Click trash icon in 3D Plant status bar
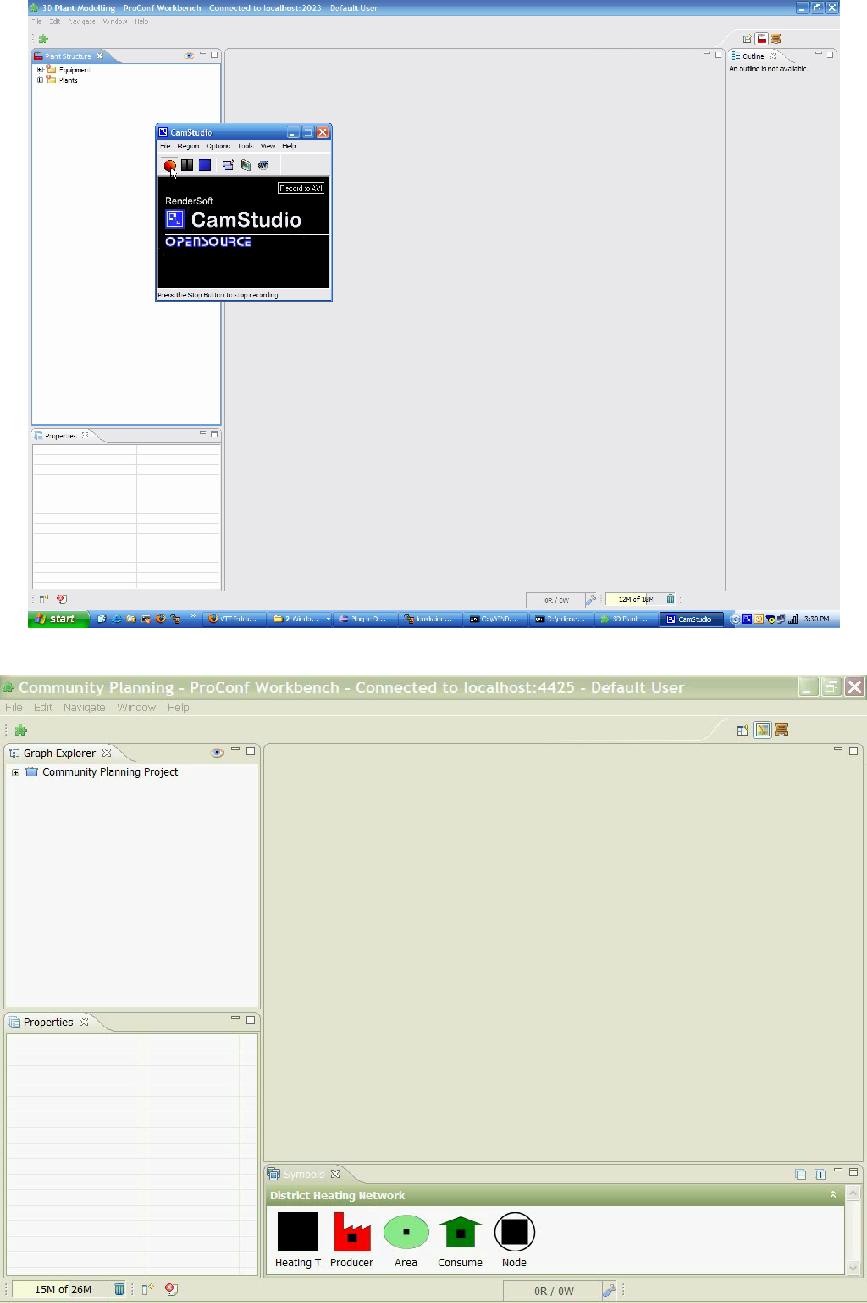The width and height of the screenshot is (867, 1303). click(671, 599)
